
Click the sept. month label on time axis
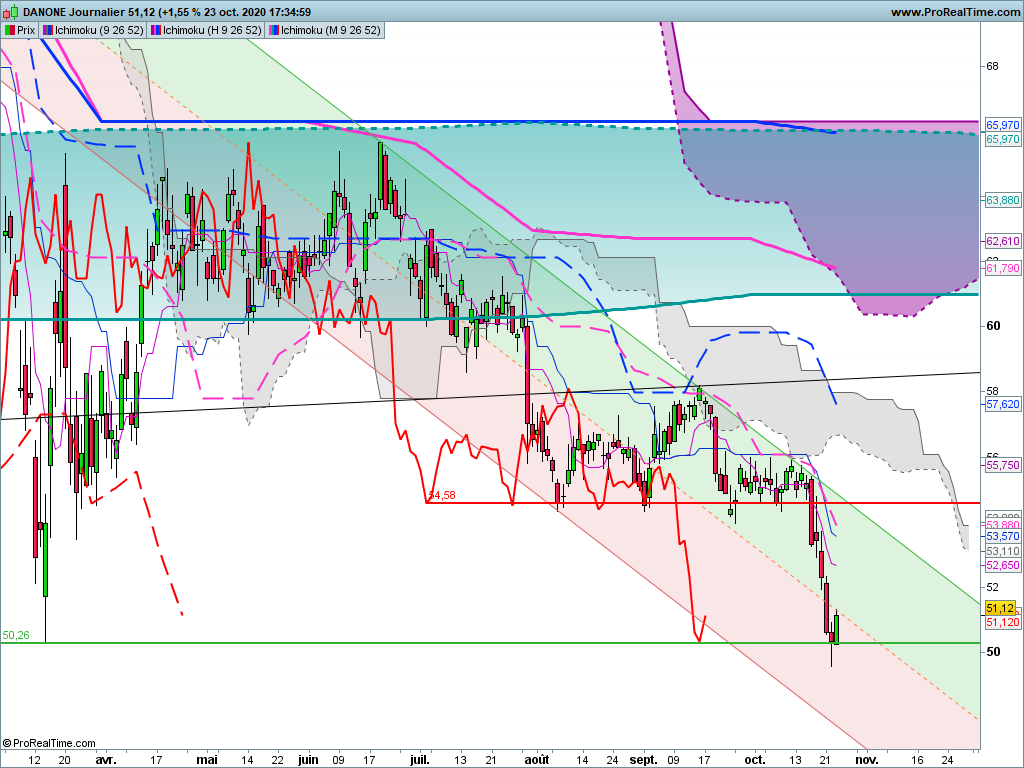coord(644,760)
